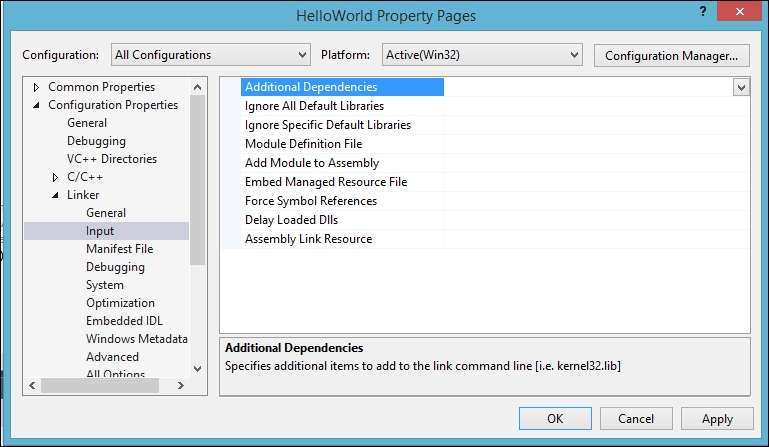Select VC++ Directories in tree
The height and width of the screenshot is (447, 769).
(x=112, y=159)
